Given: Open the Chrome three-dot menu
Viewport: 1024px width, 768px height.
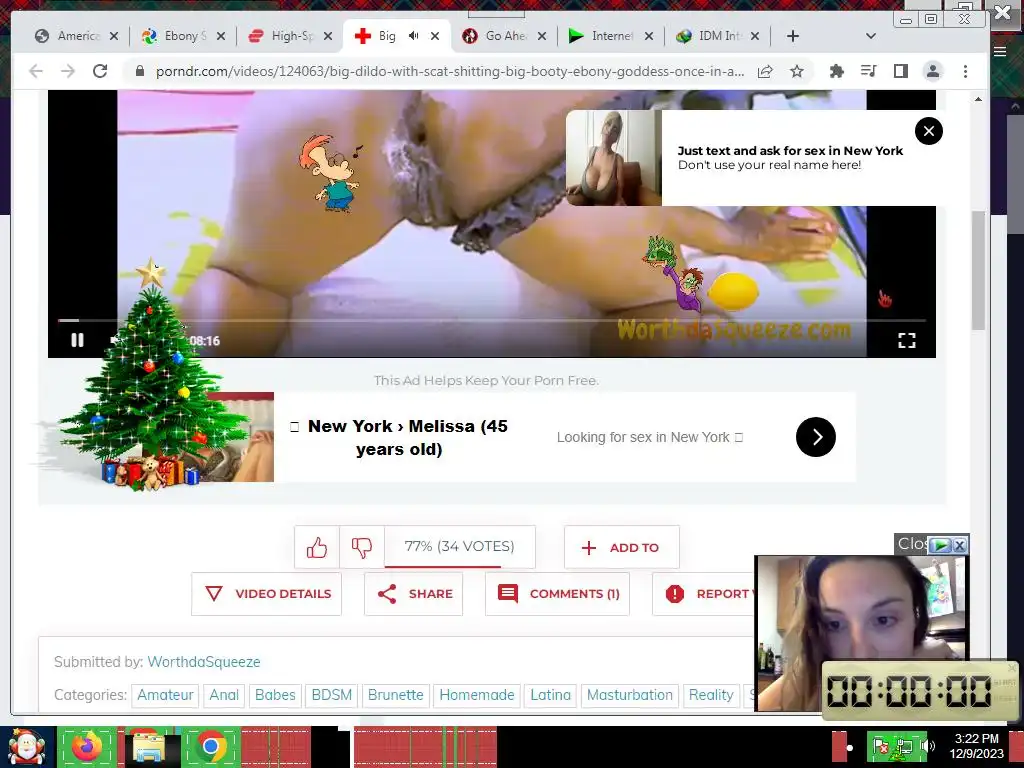Looking at the screenshot, I should (x=965, y=71).
